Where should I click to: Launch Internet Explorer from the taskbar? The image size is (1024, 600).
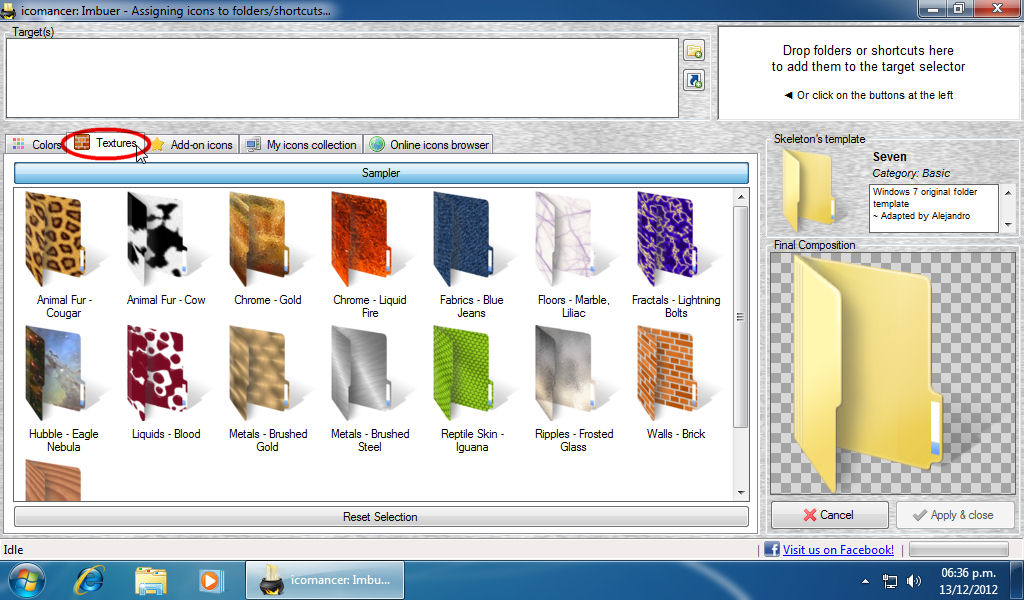coord(89,580)
